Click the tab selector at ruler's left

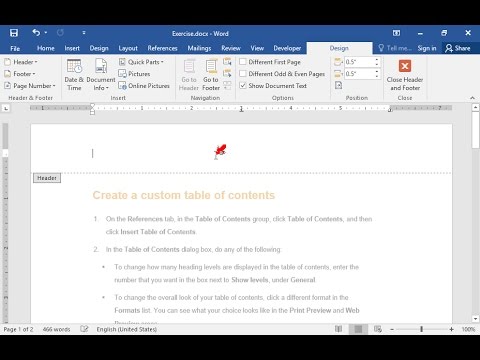(6, 108)
